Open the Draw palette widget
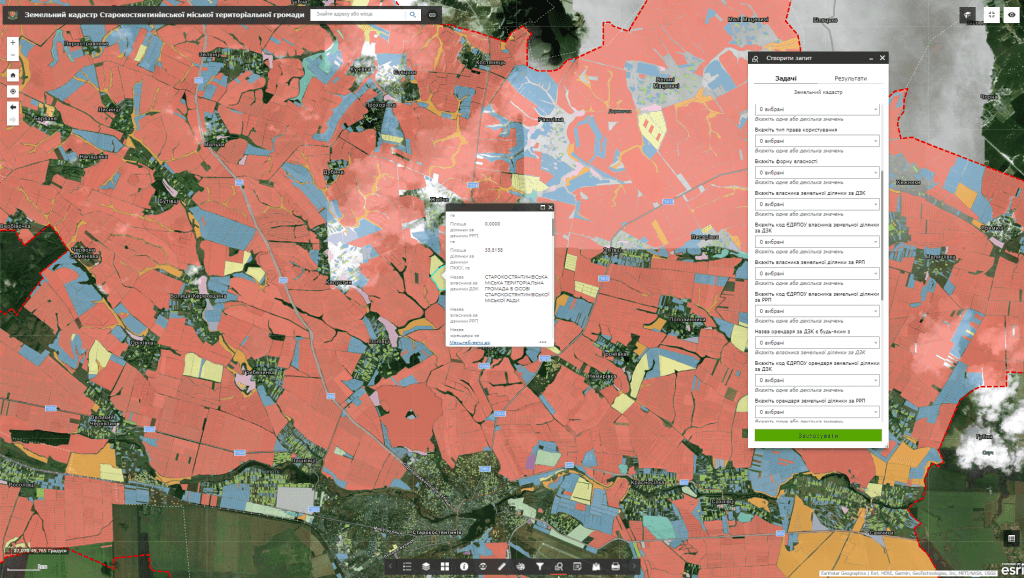 520,566
